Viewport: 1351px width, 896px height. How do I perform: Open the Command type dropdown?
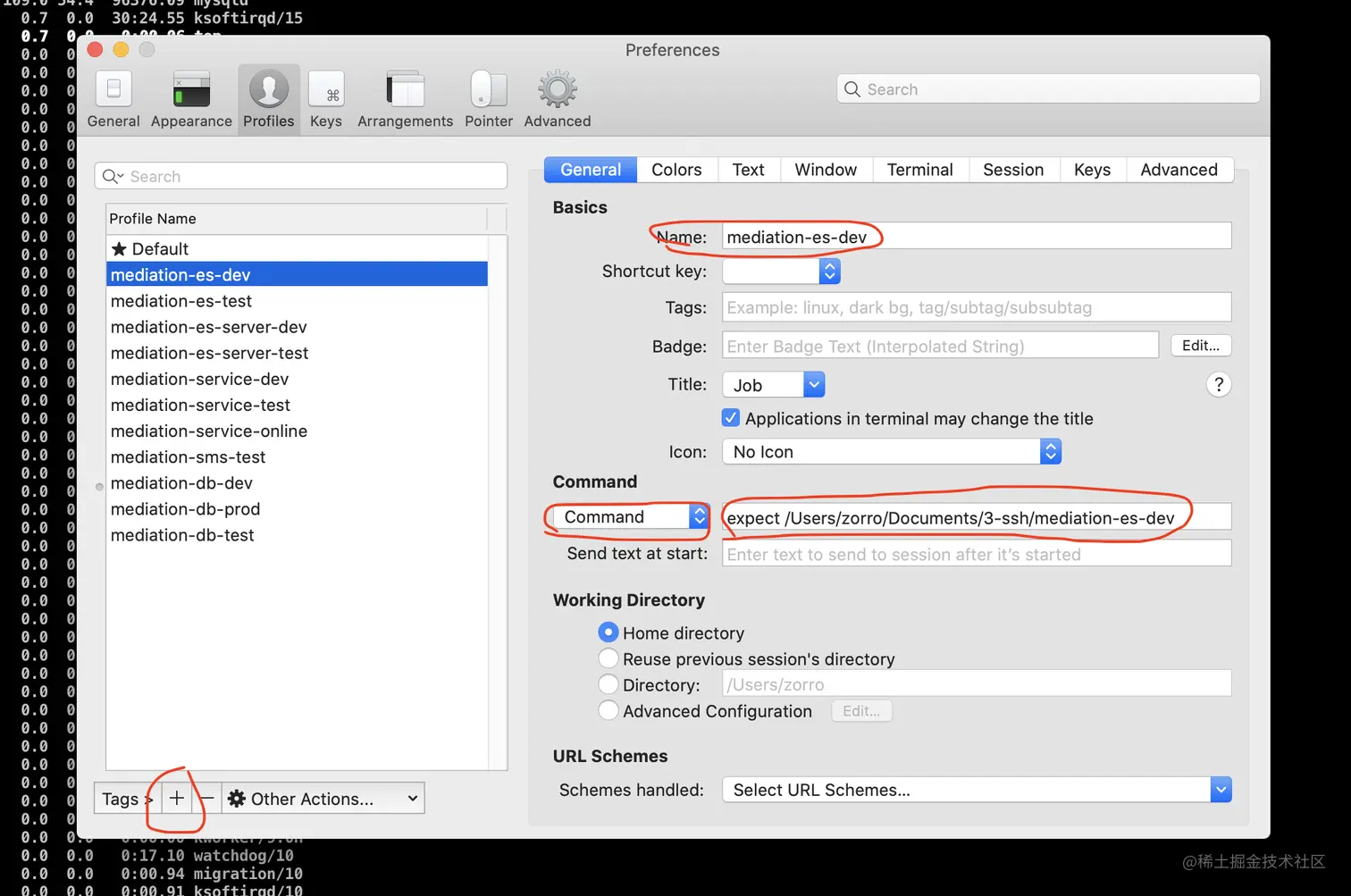click(631, 517)
